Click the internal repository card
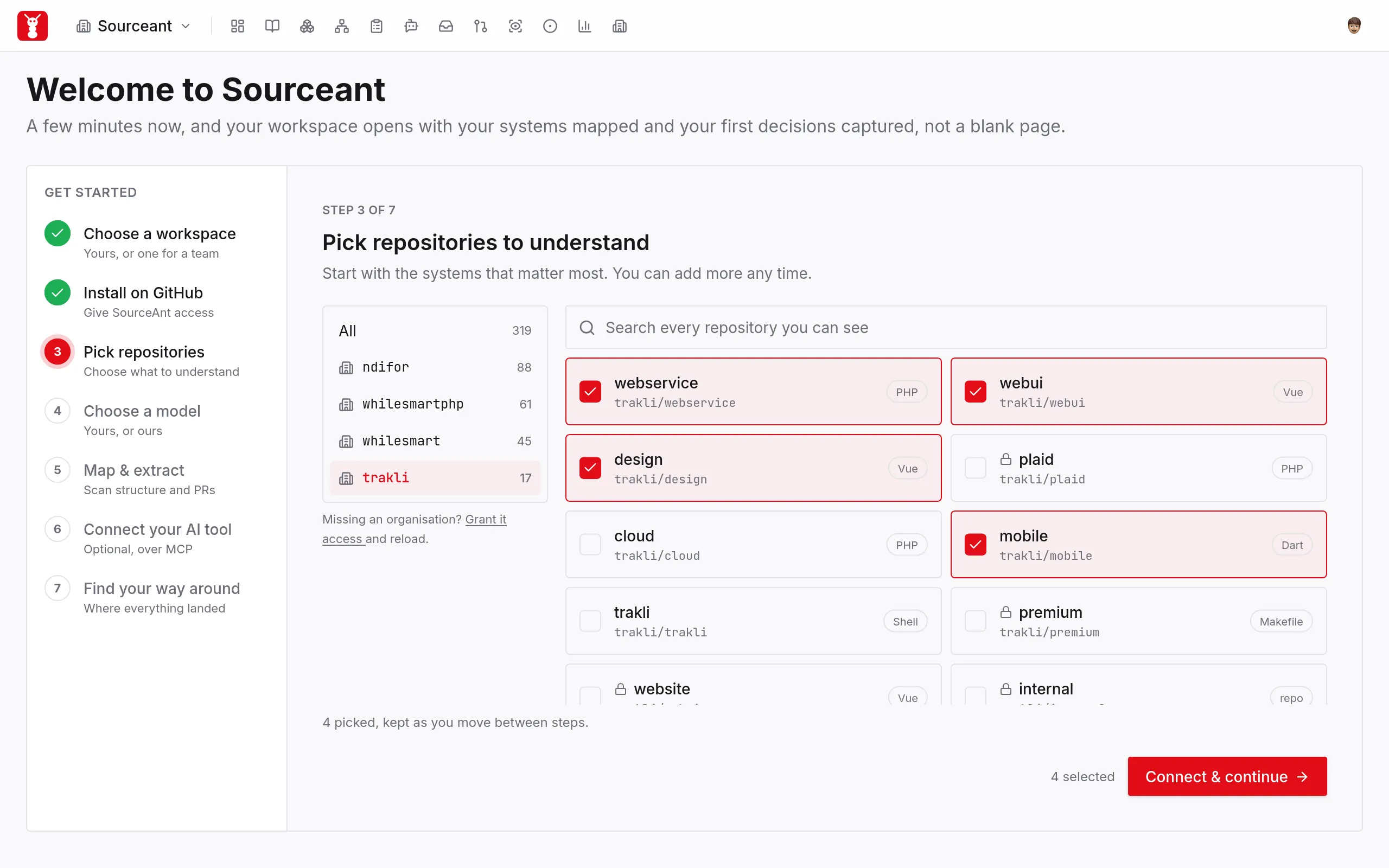This screenshot has width=1389, height=868. pyautogui.click(x=1138, y=684)
